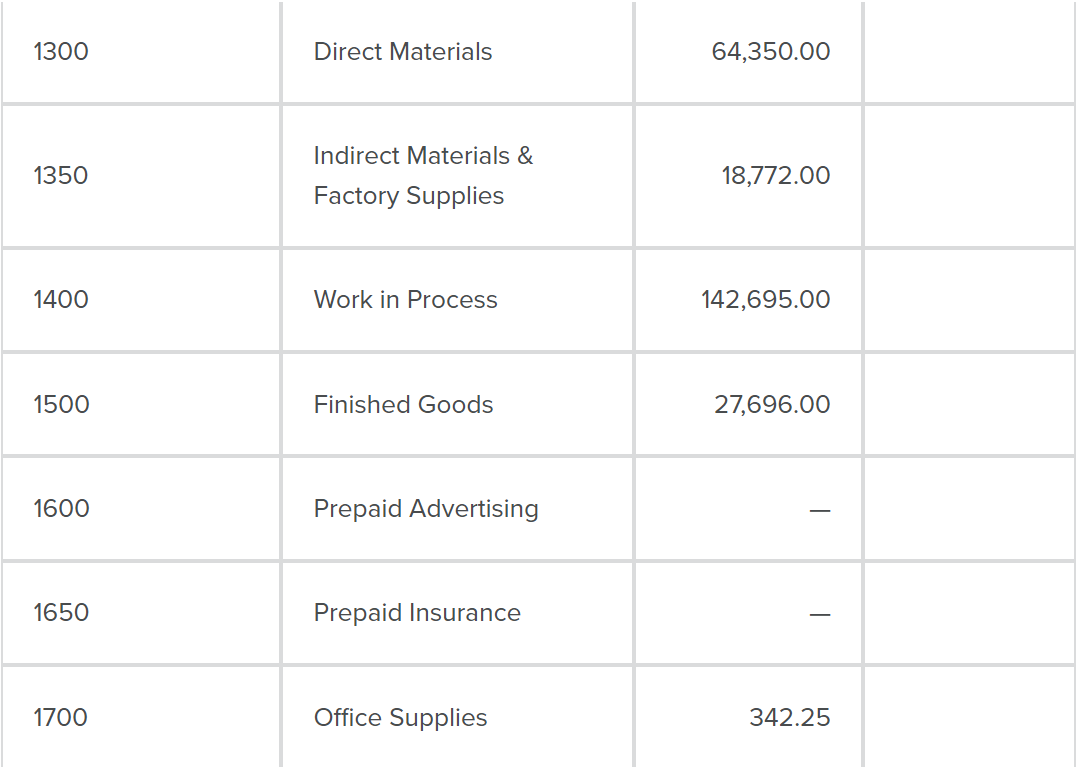Click the 142,695.00 balance
Viewport: 1082px width, 767px height.
click(x=765, y=300)
